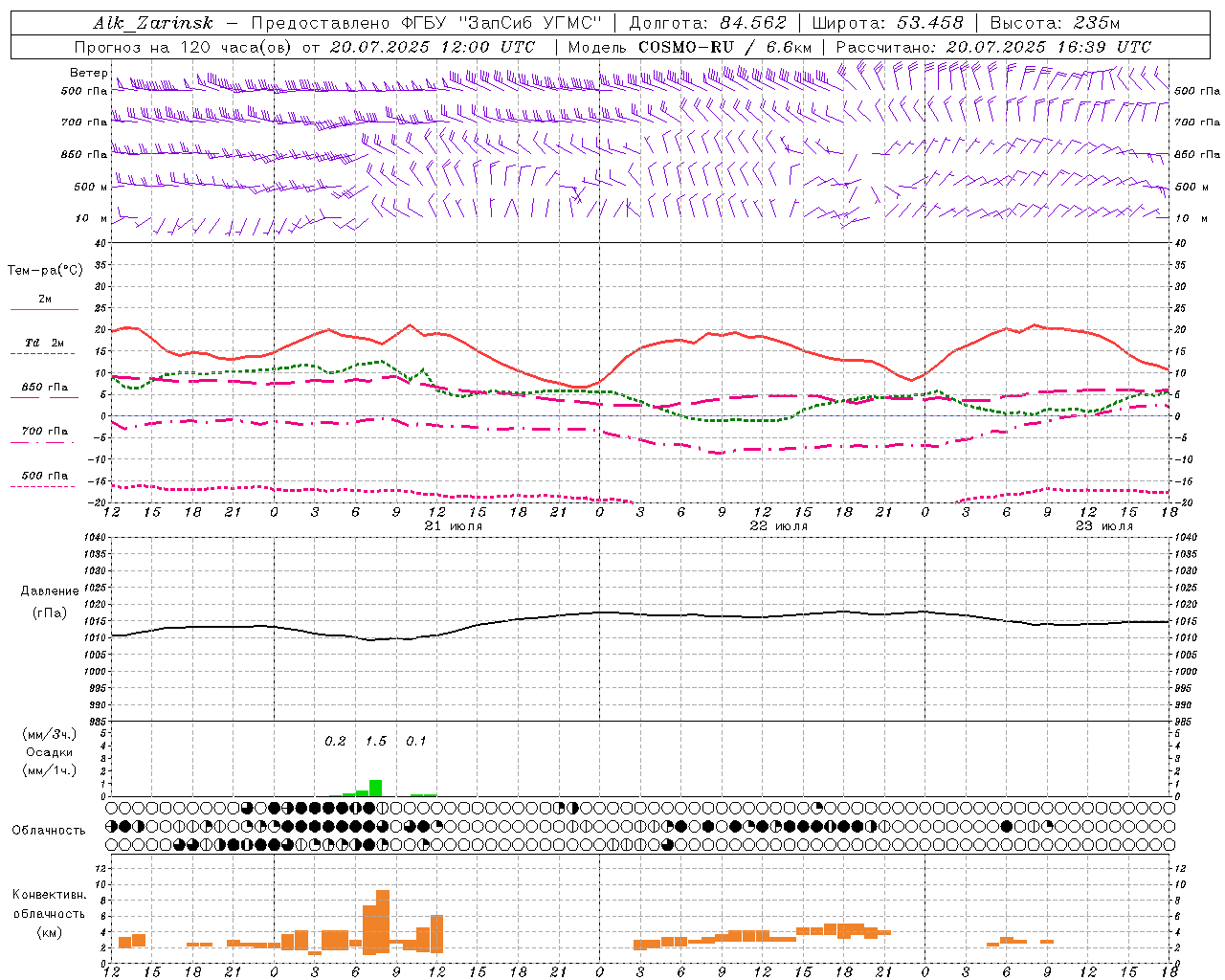1225x980 pixels.
Task: Click the 10 м wind level label on left
Action: [x=92, y=218]
